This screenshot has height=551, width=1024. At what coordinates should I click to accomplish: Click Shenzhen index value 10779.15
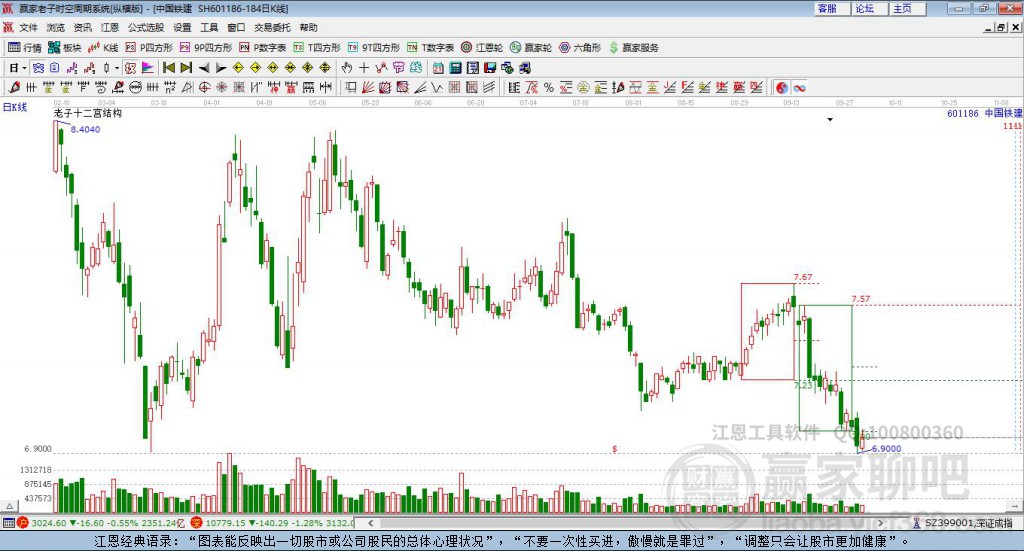tap(225, 523)
